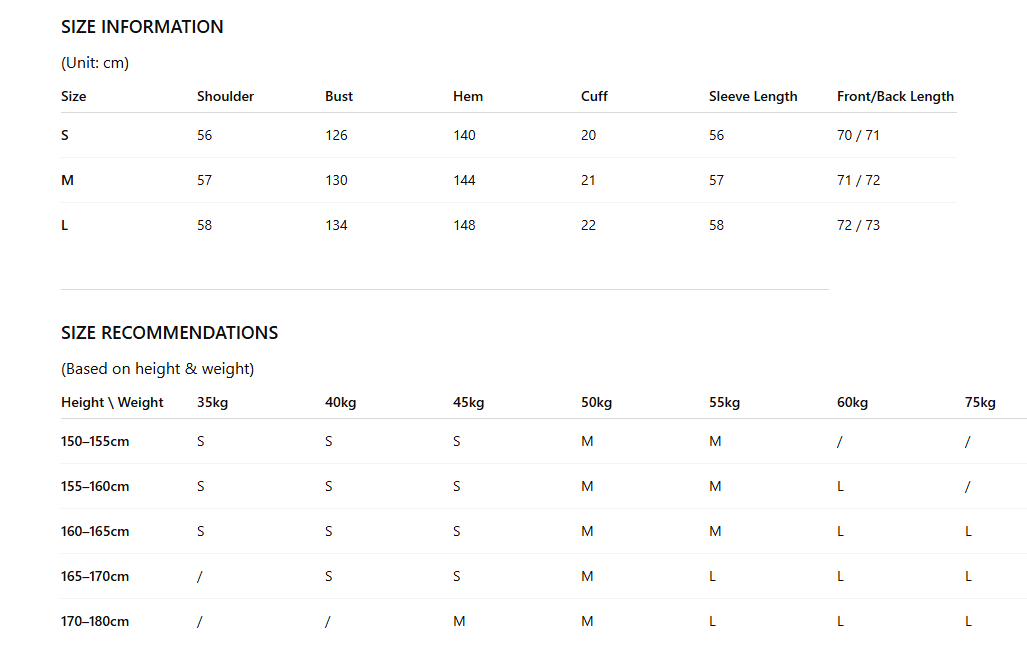Screen dimensions: 1027x668
Task: Click the Sleeve Length column header
Action: (753, 96)
